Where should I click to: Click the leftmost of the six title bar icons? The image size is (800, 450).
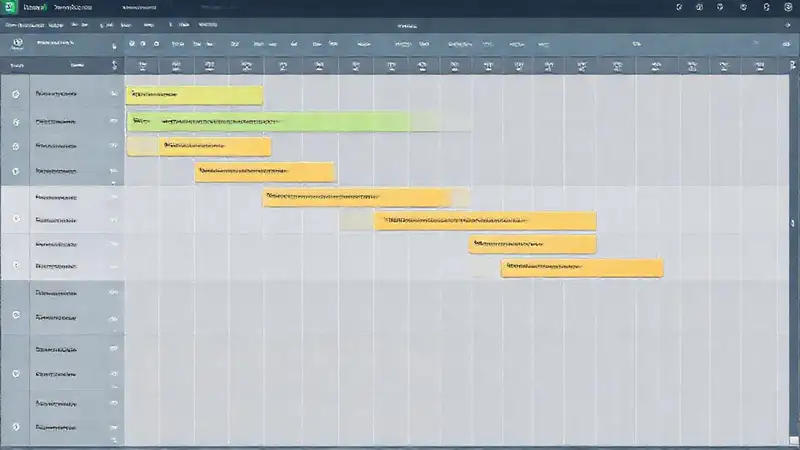(x=679, y=7)
